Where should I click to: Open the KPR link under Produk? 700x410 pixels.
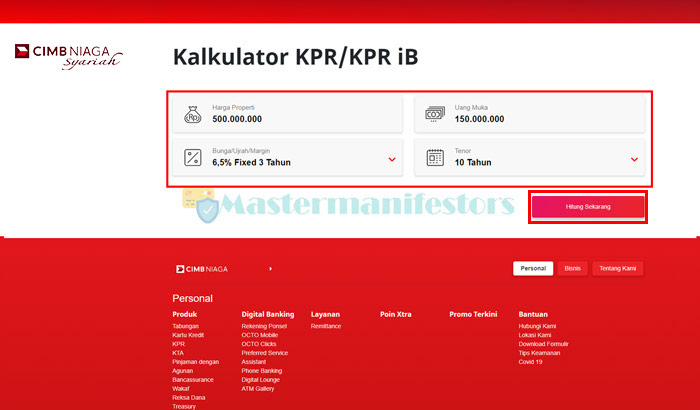click(x=178, y=344)
